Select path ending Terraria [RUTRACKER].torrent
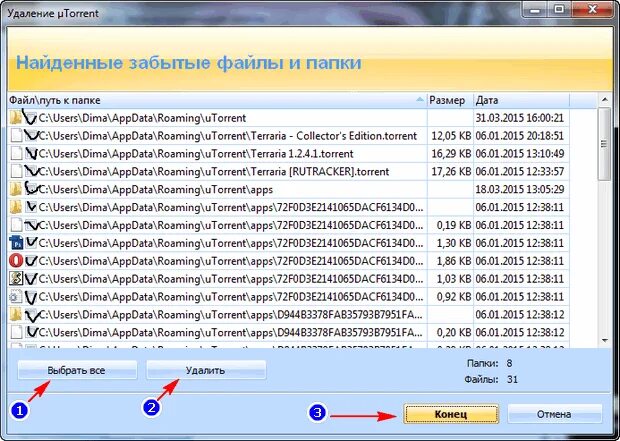The height and width of the screenshot is (441, 620). pos(214,171)
